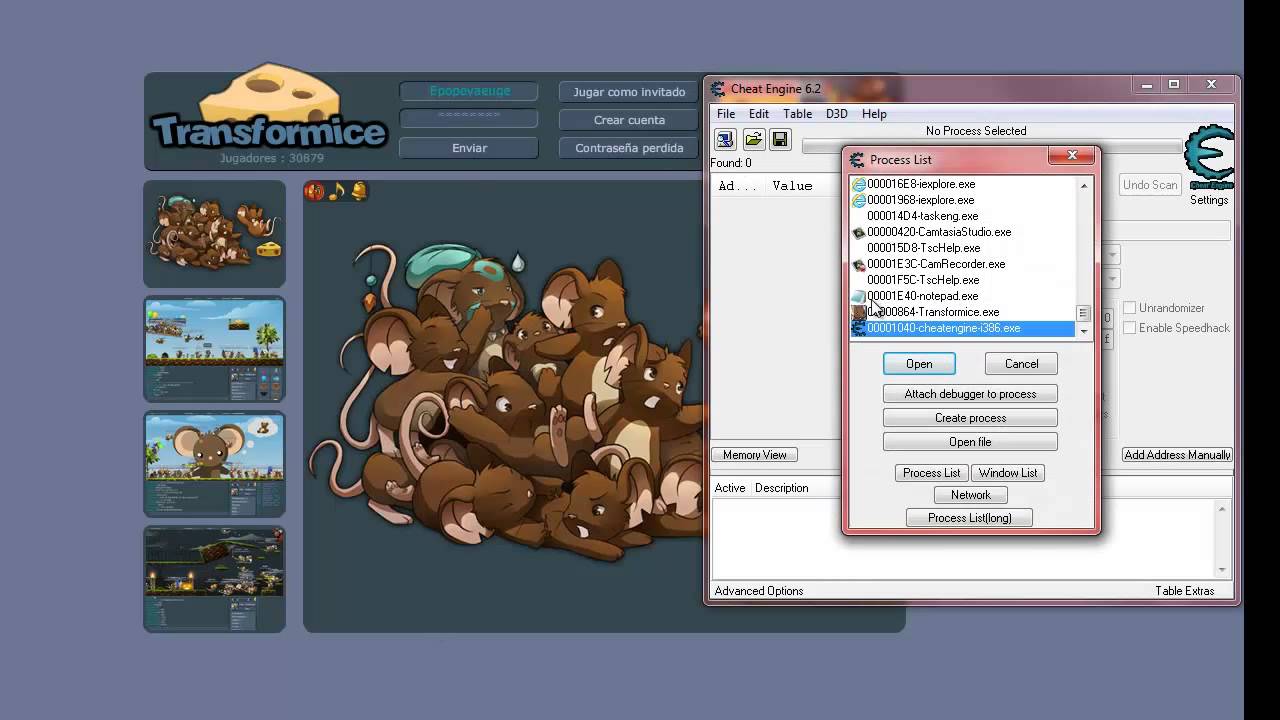Open the Edit menu in Cheat Engine
The width and height of the screenshot is (1280, 720).
759,114
